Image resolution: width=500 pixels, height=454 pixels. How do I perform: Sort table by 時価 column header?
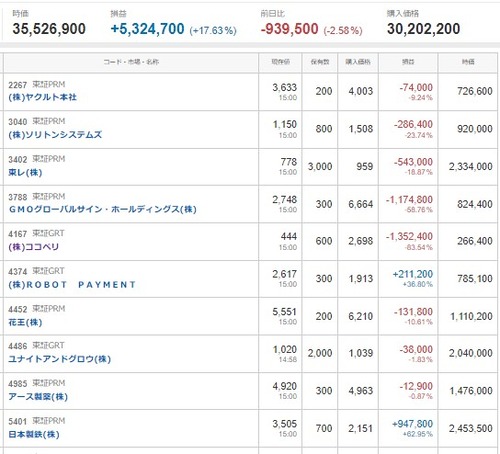coord(468,62)
